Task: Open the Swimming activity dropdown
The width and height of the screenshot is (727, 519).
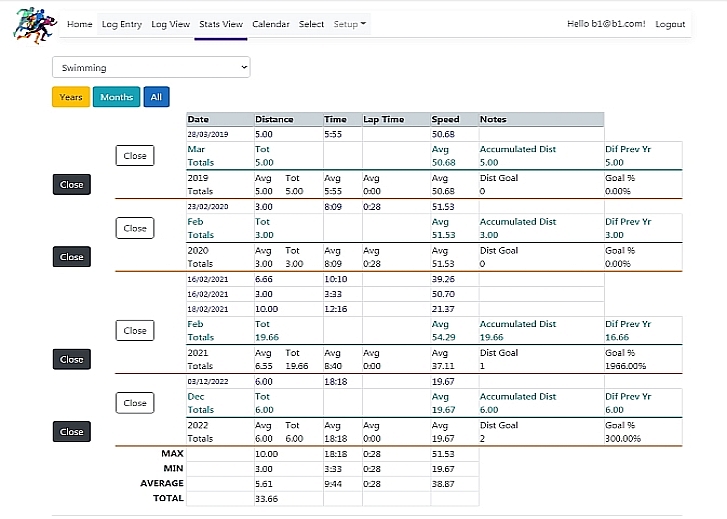Action: (151, 67)
